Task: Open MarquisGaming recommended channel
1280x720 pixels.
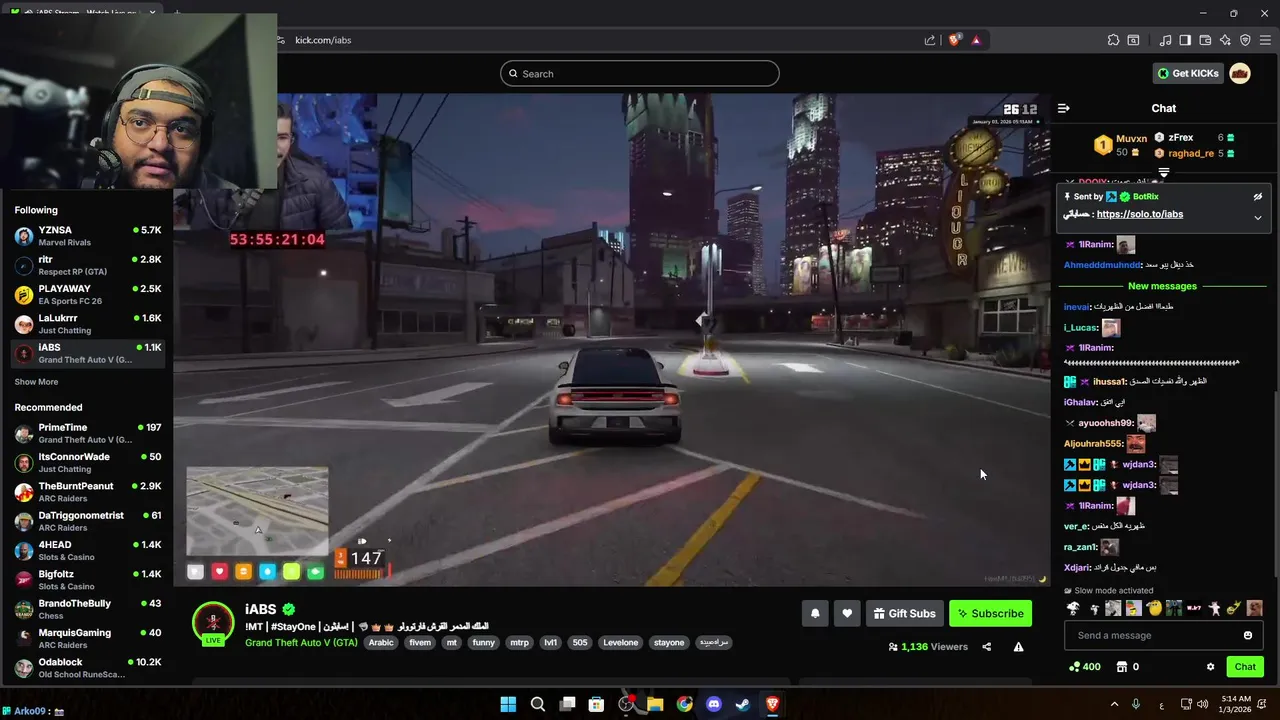Action: [88, 638]
